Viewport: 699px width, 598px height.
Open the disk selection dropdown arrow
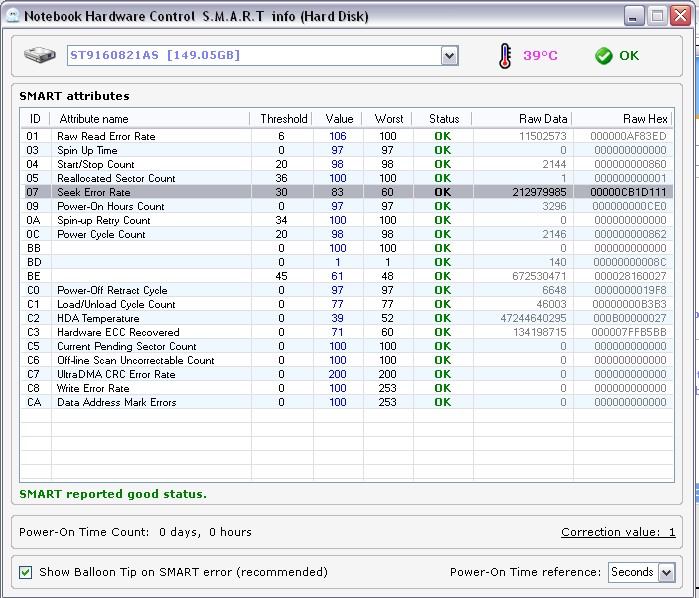tap(449, 56)
